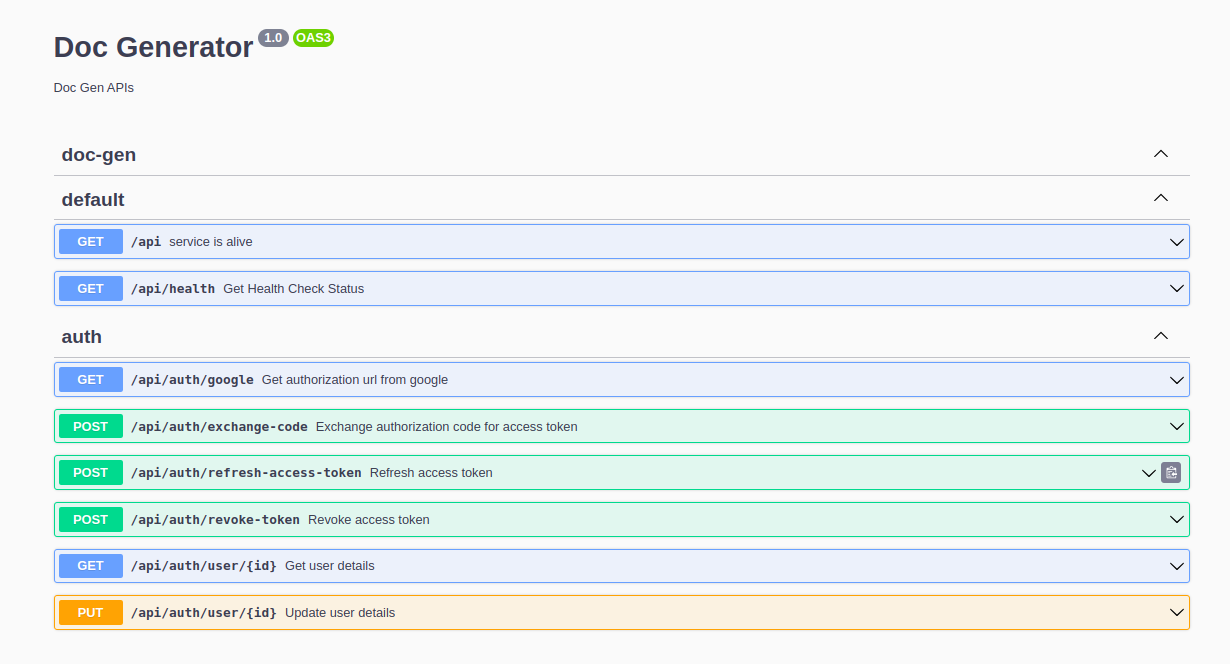
Task: Expand the /api endpoint details
Action: point(1177,241)
